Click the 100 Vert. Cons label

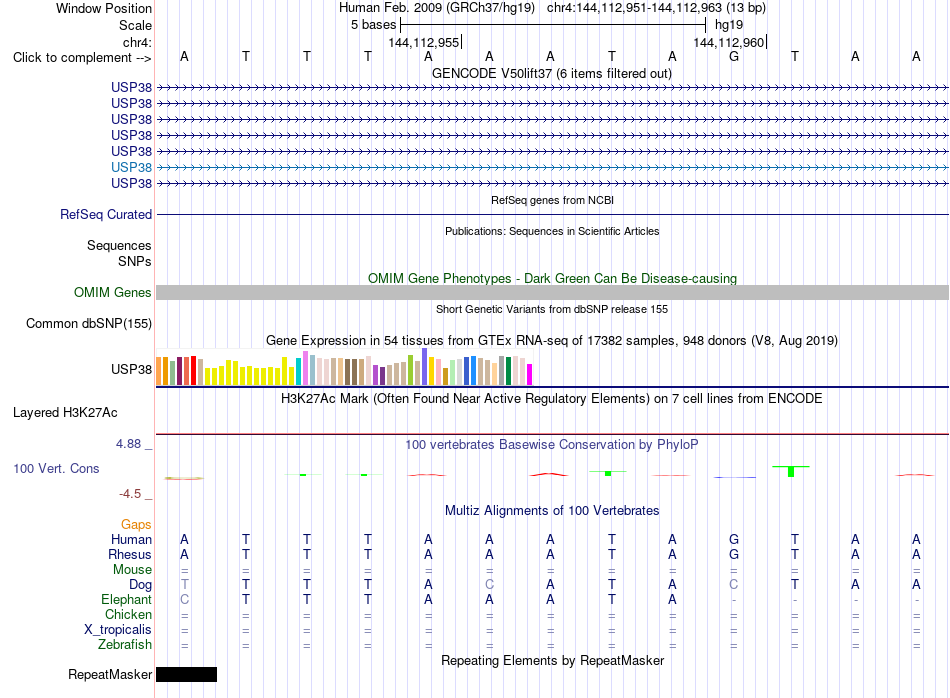pyautogui.click(x=56, y=468)
